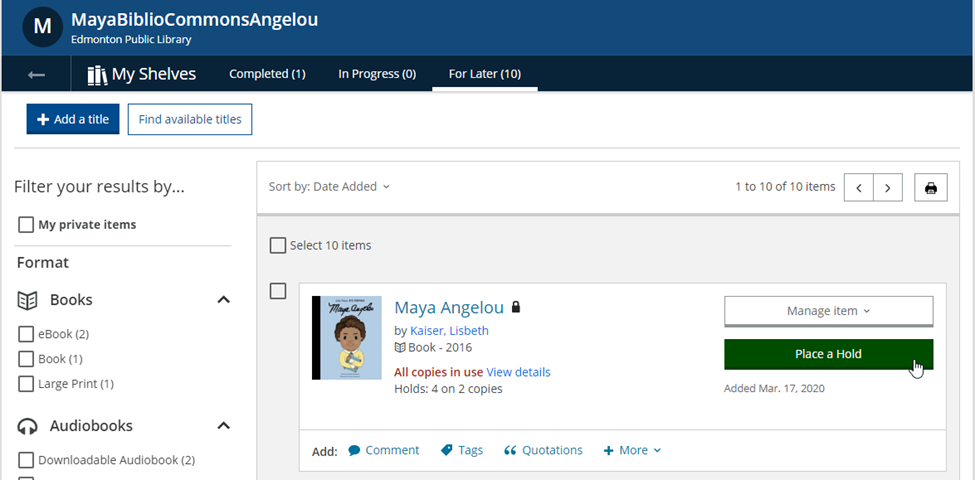Place a Hold on Maya Angelou
The height and width of the screenshot is (480, 975).
(x=828, y=354)
